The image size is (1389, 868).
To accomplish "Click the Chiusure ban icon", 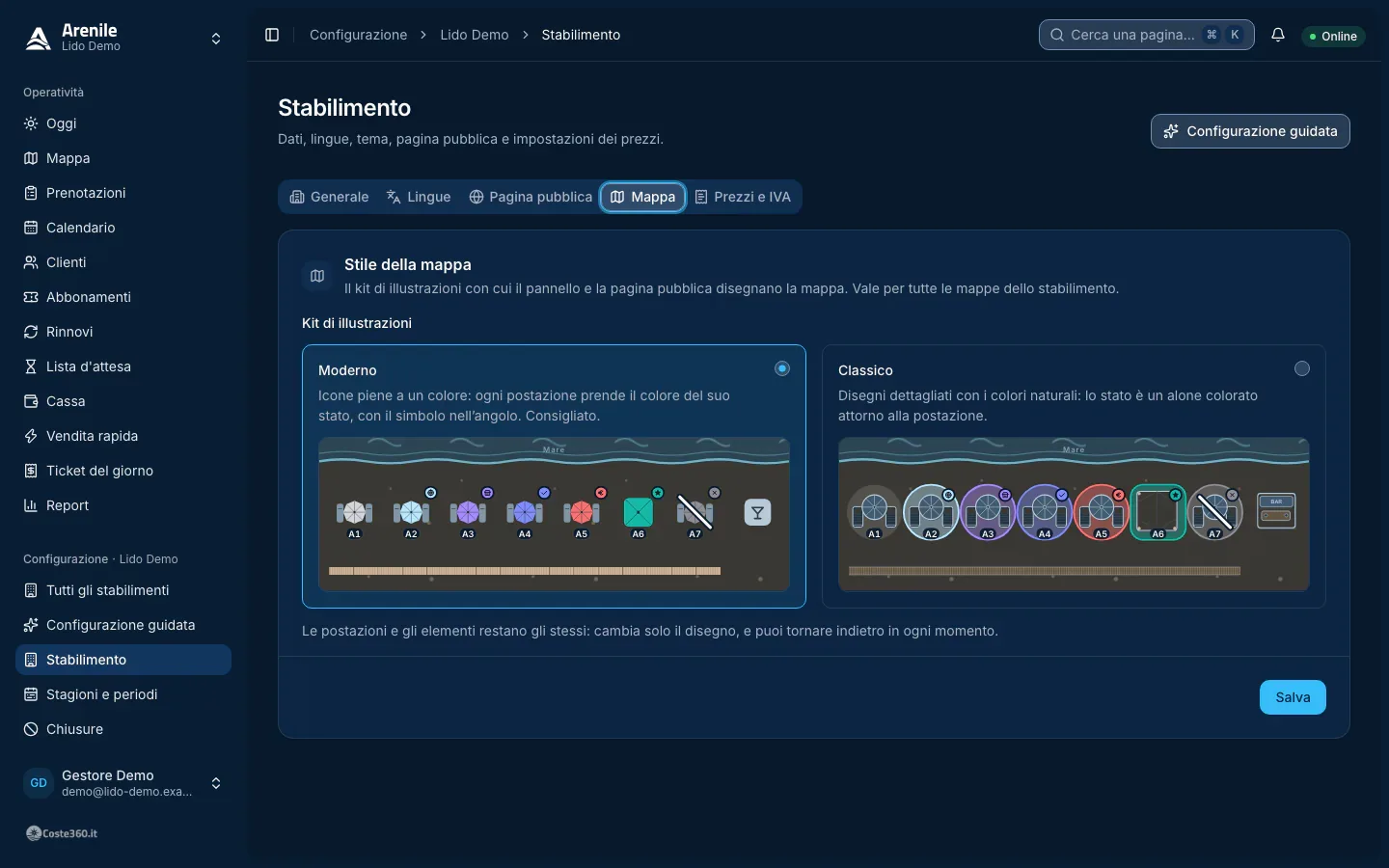I will [31, 729].
